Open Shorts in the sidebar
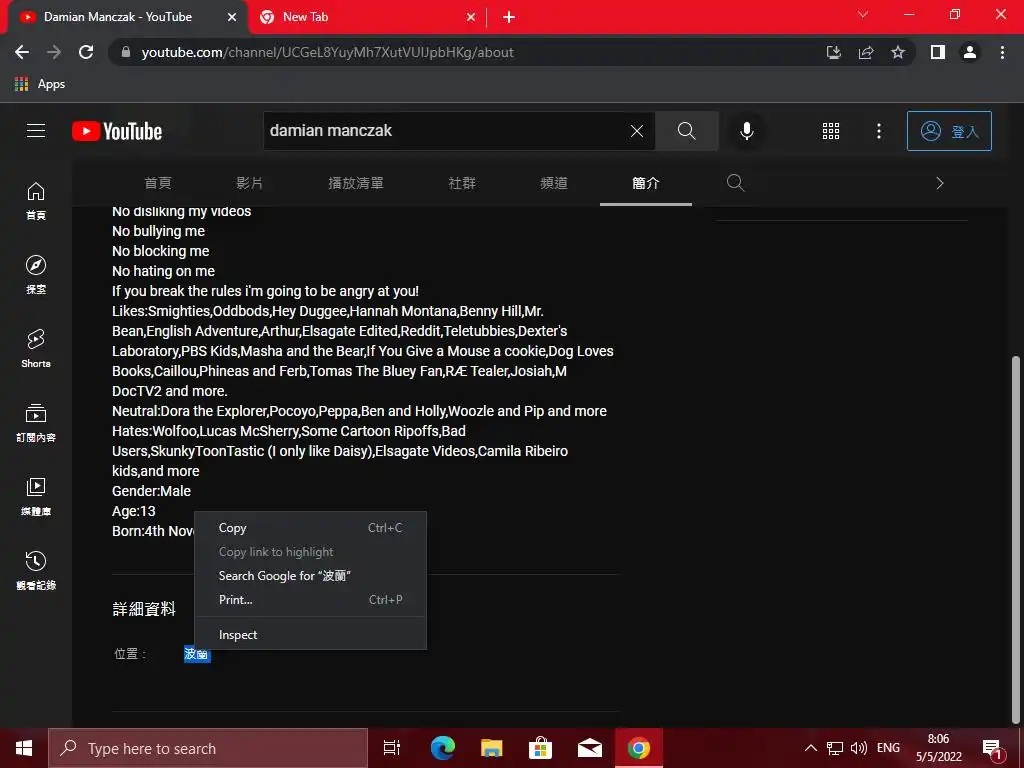 36,348
